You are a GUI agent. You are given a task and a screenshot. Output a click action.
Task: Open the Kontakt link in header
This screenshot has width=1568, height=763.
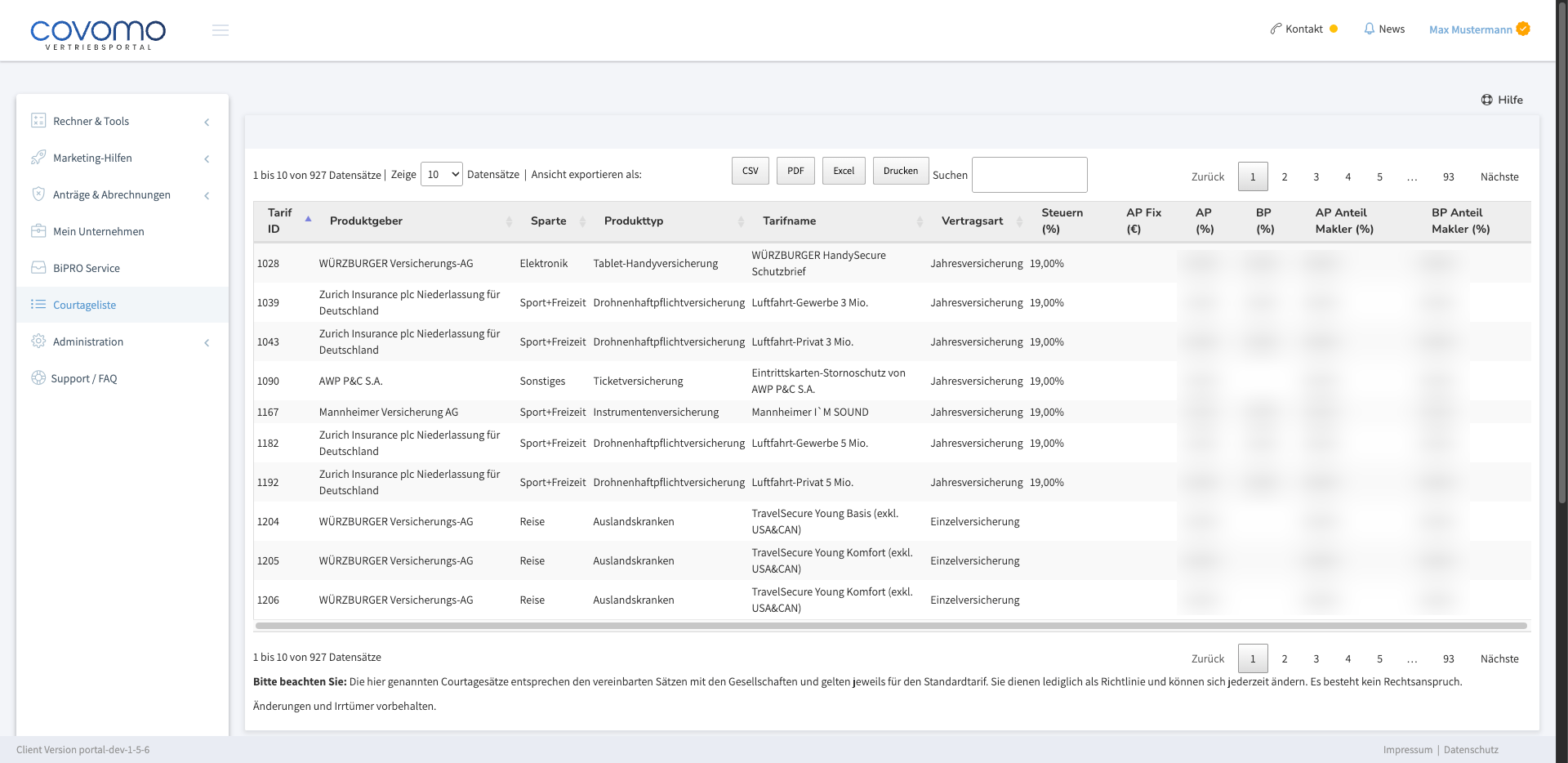[x=1303, y=29]
